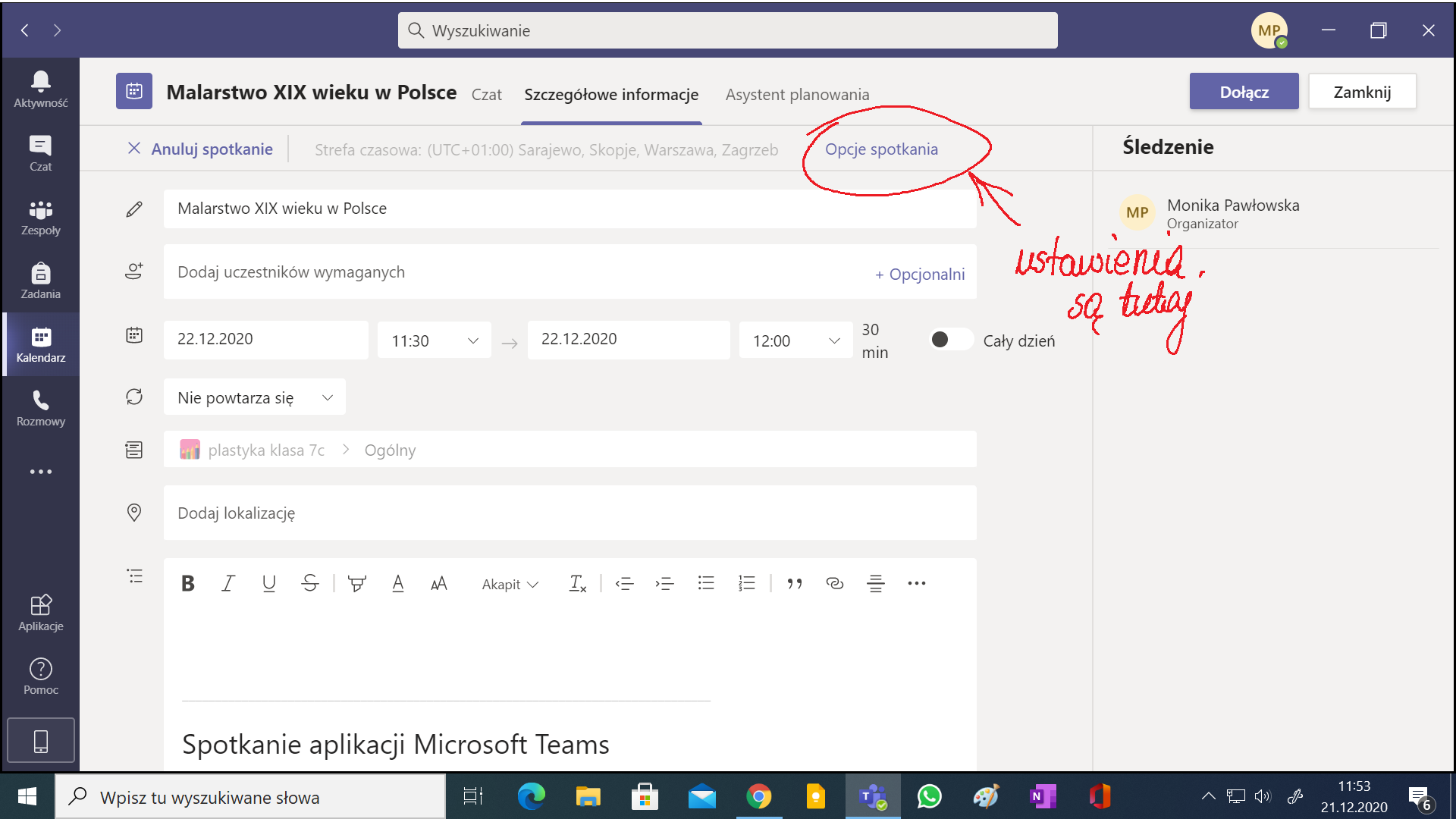Open Czat from the left sidebar

click(40, 152)
